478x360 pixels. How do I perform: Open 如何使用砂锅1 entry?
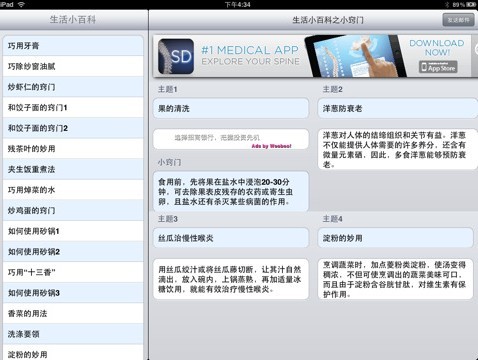[73, 231]
